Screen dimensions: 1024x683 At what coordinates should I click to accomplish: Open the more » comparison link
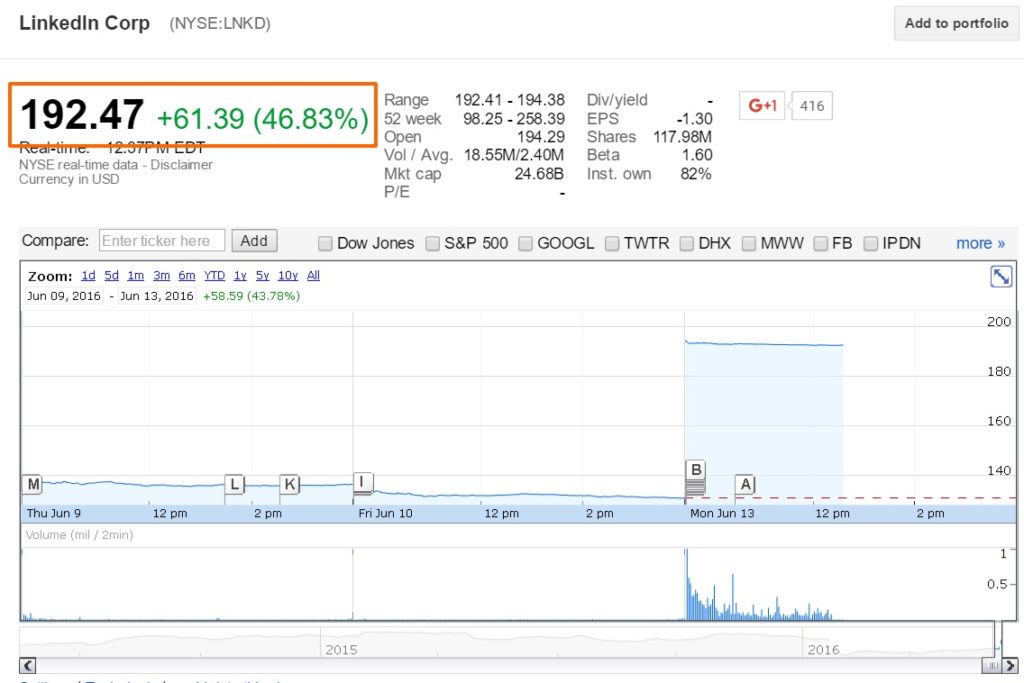click(980, 244)
